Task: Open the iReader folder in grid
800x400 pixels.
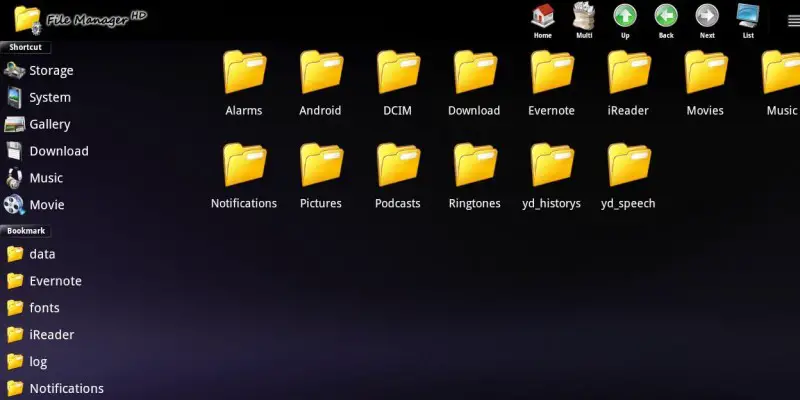Action: tap(628, 84)
